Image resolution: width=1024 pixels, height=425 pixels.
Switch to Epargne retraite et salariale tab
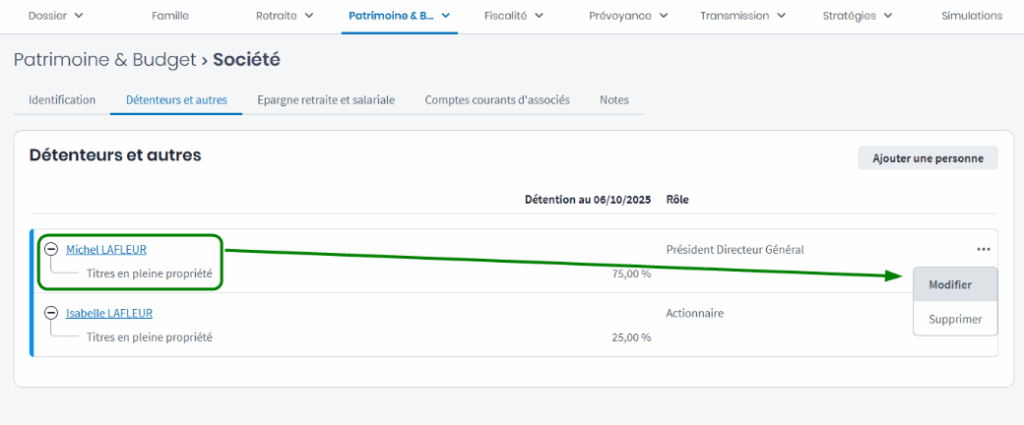pyautogui.click(x=325, y=100)
